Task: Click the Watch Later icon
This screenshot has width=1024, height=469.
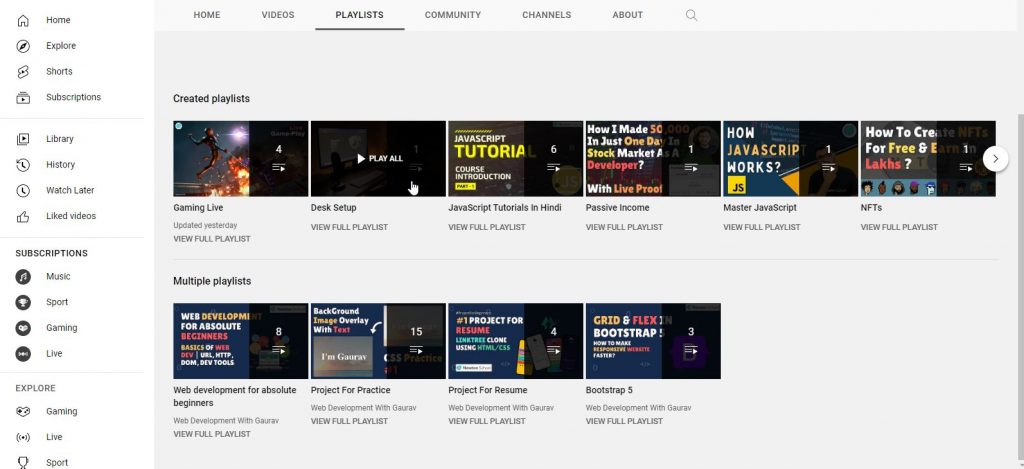Action: 24,191
